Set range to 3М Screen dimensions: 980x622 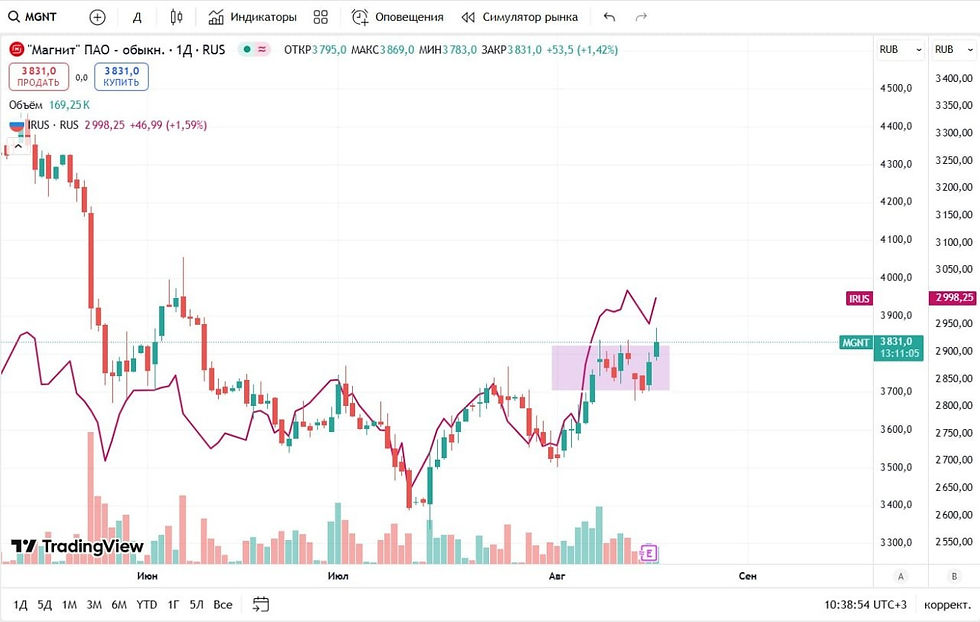click(x=94, y=604)
